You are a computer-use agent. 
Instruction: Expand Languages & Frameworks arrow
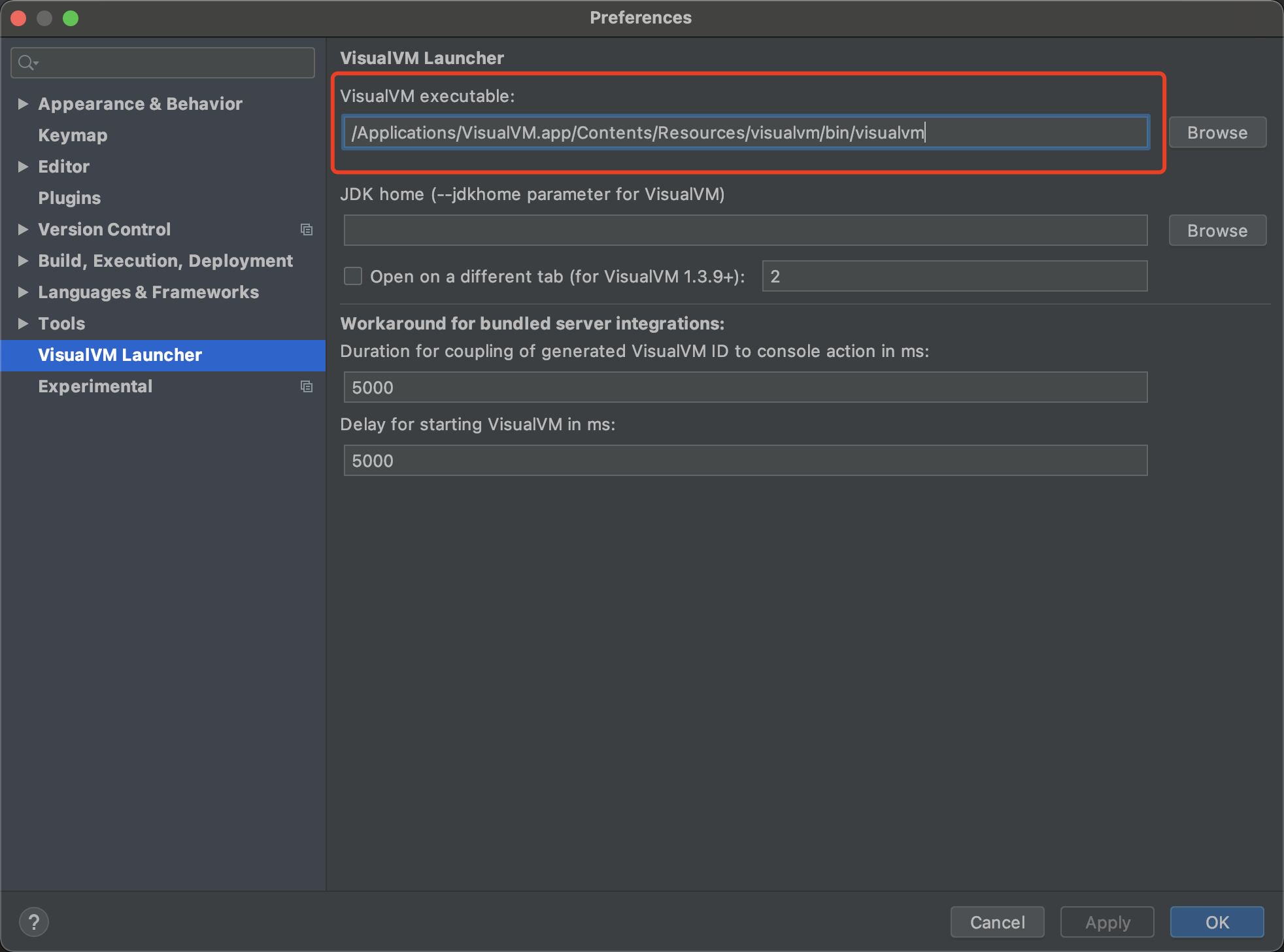pos(23,292)
